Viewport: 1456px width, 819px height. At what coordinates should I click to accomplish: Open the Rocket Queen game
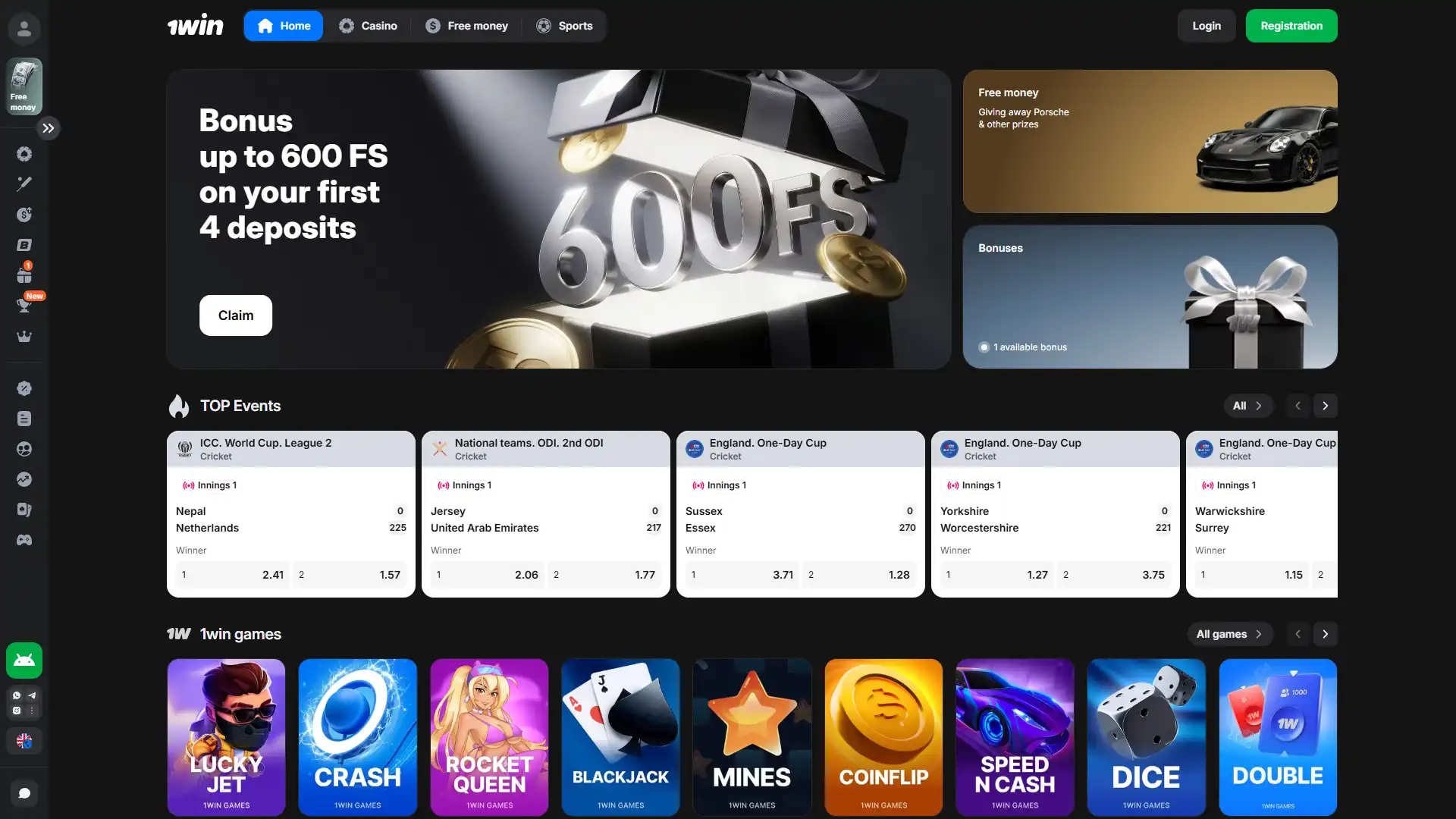489,737
